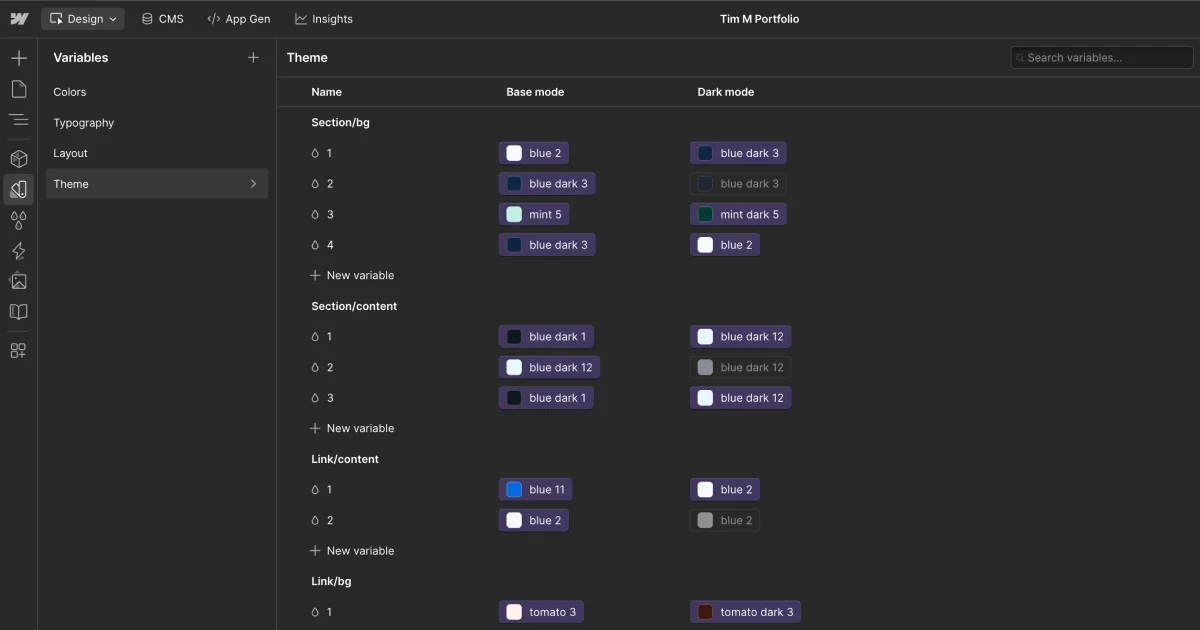This screenshot has height=630, width=1200.
Task: Open the Design mode dropdown
Action: click(x=82, y=18)
